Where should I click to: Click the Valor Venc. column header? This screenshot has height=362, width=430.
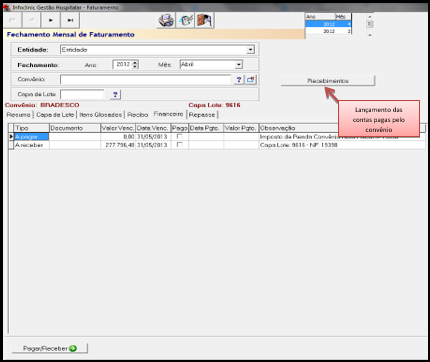point(118,128)
